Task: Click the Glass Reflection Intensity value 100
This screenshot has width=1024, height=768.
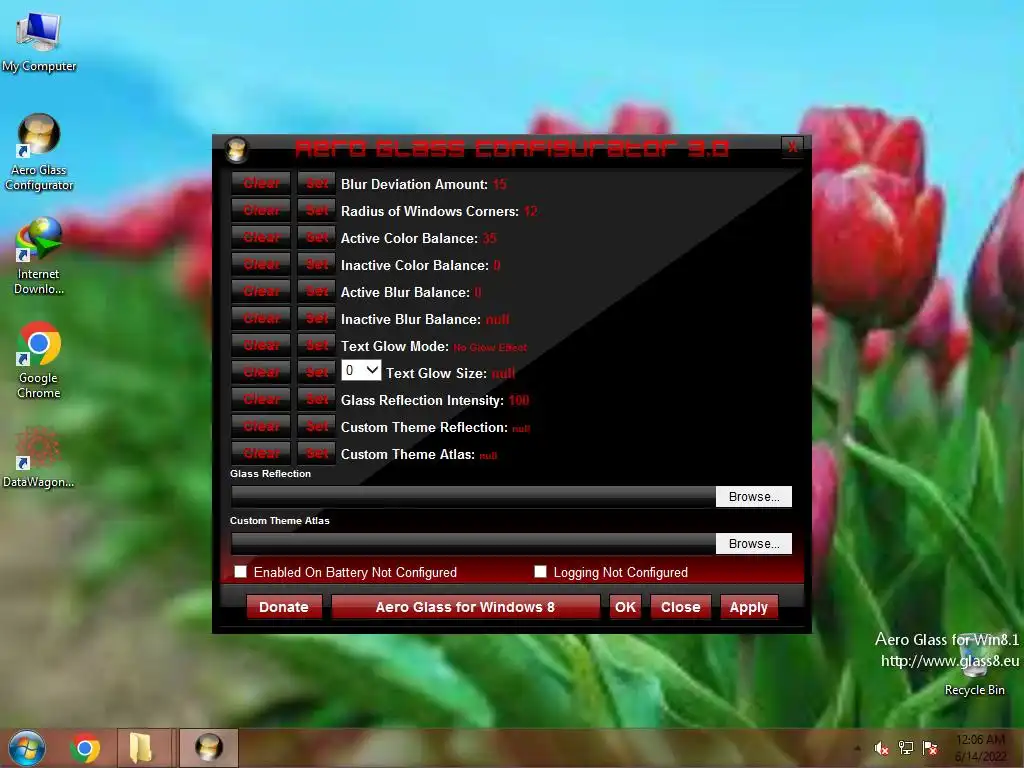Action: coord(519,400)
